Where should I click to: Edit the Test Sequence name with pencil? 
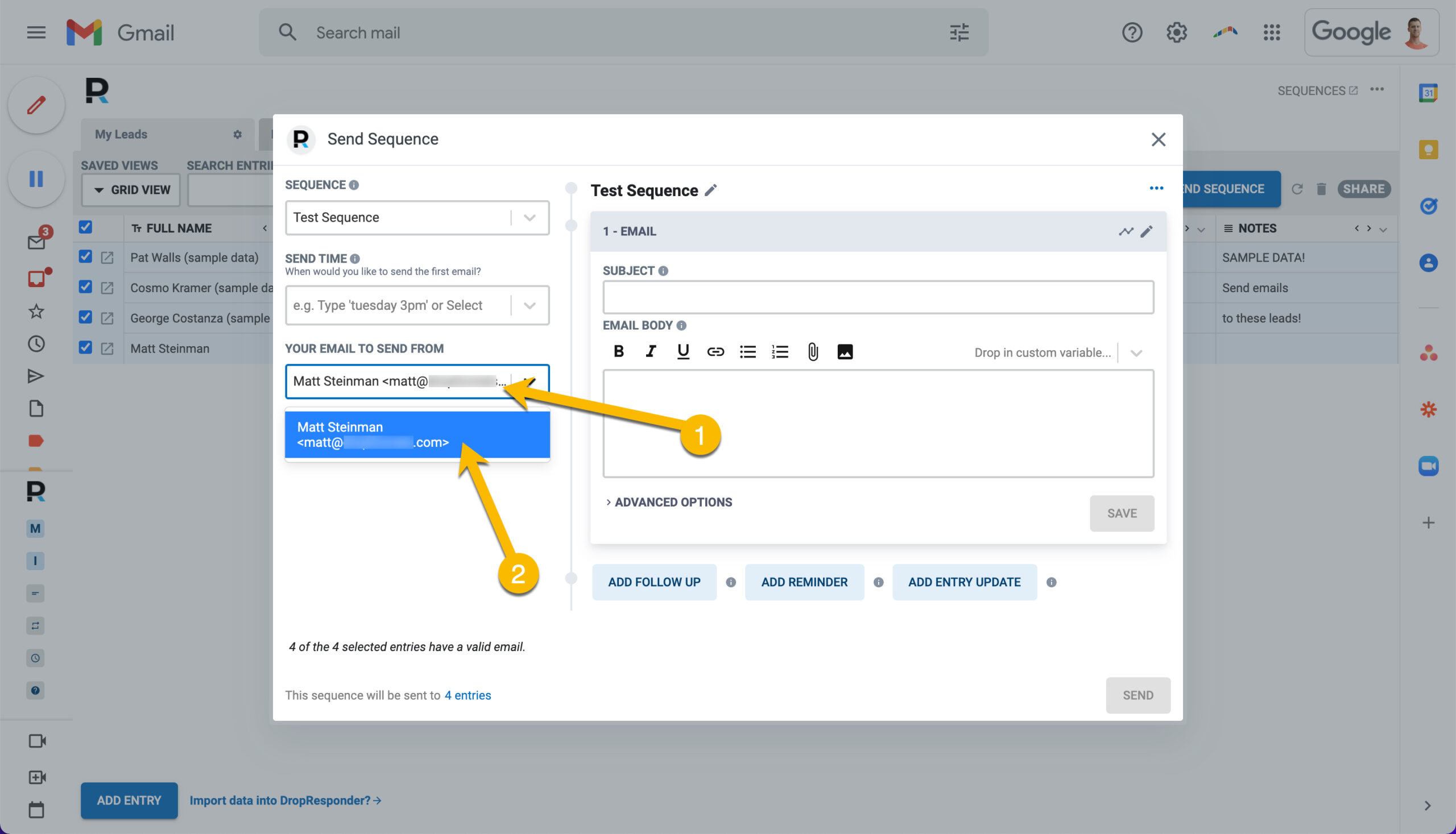pyautogui.click(x=710, y=190)
